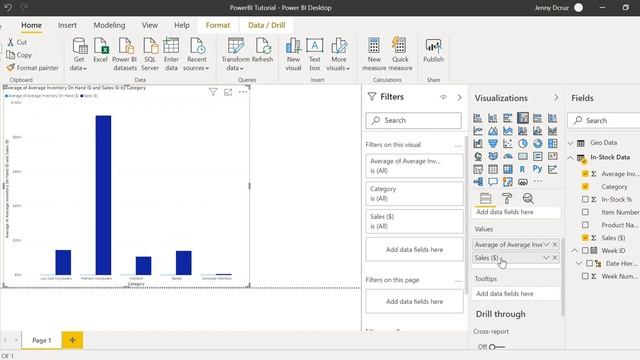Click the chart's Focus mode icon
Viewport: 640px width, 360px height.
(228, 92)
